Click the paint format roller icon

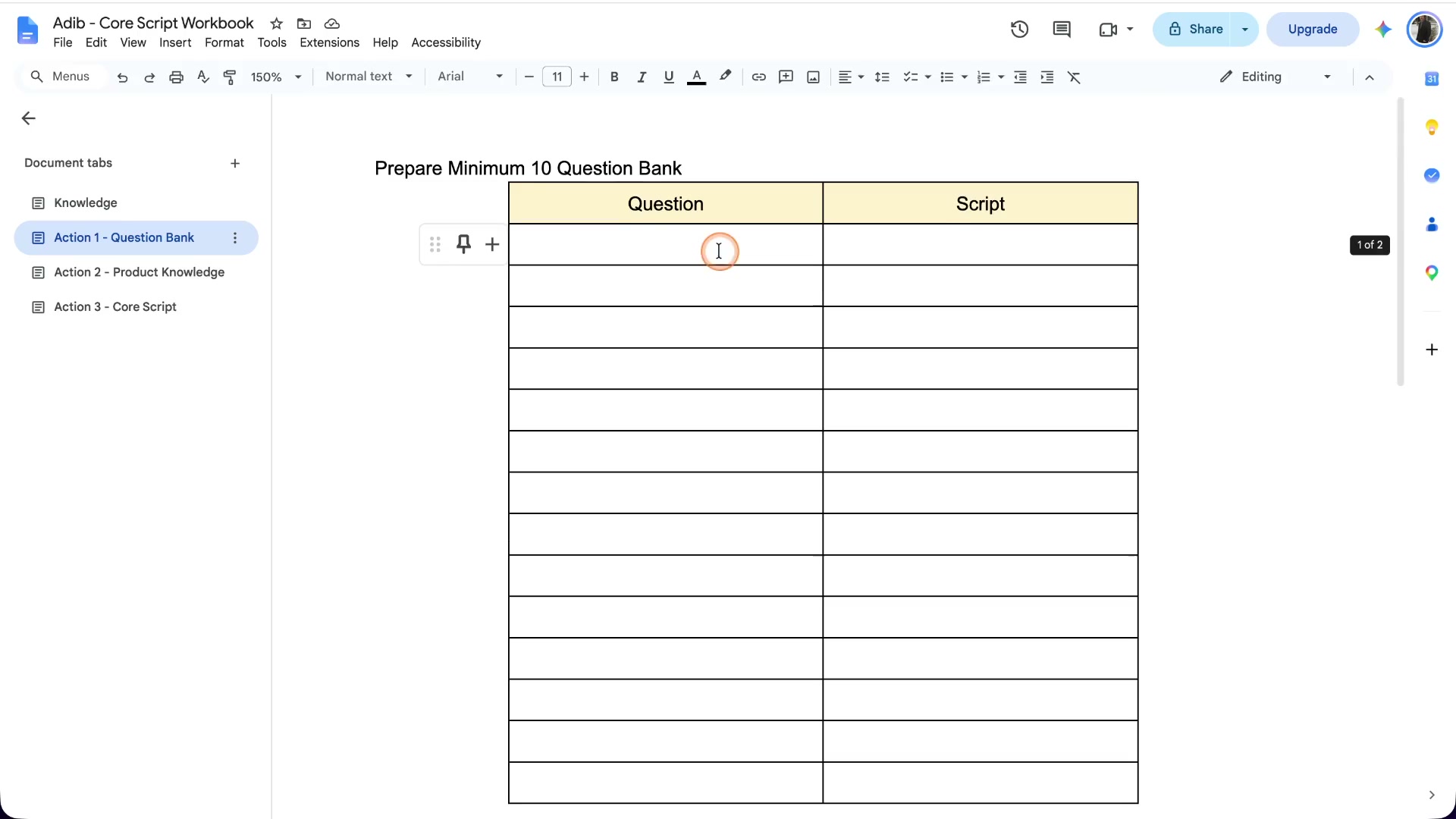[x=230, y=77]
